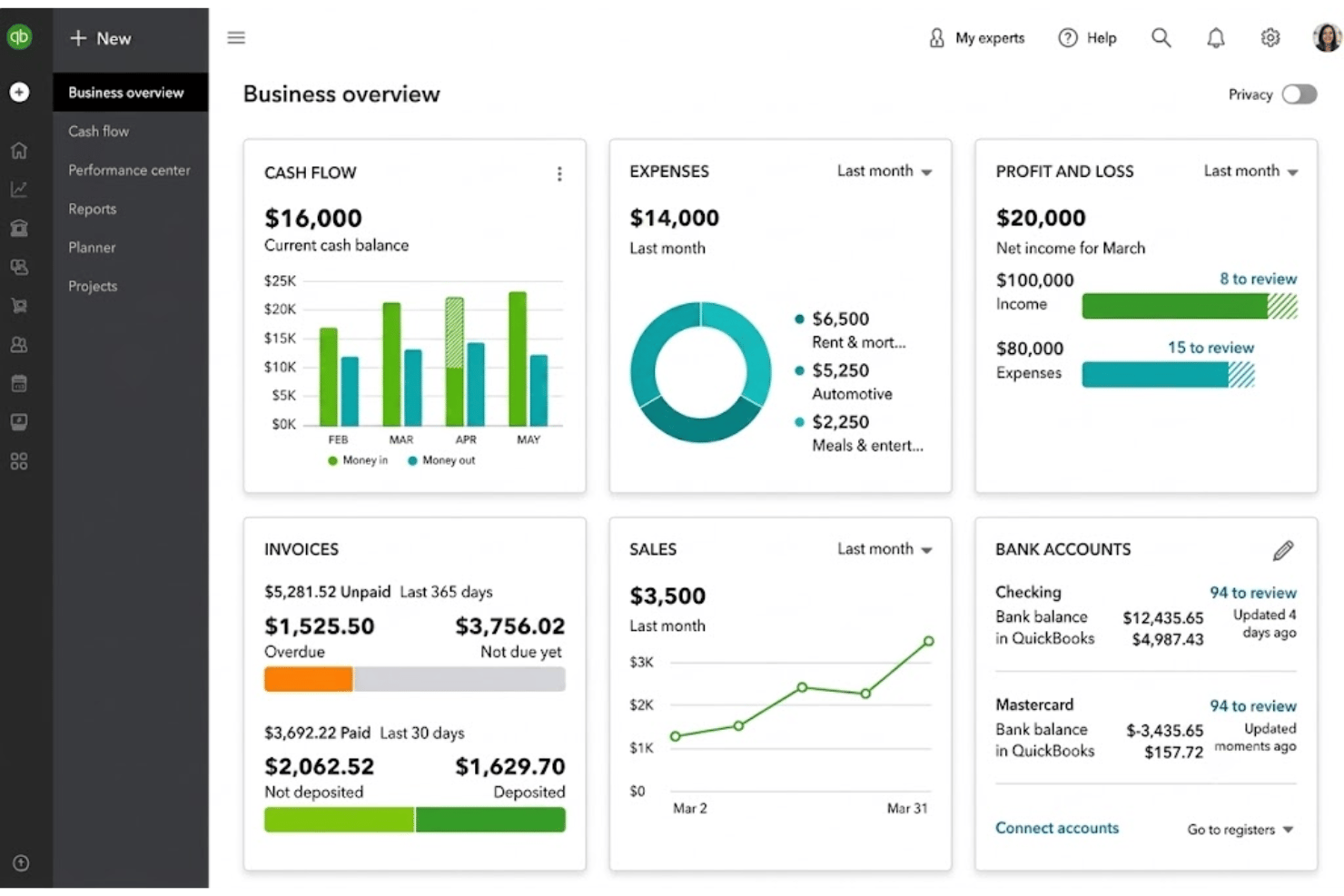
Task: Click the Connect accounts link
Action: (x=1057, y=828)
